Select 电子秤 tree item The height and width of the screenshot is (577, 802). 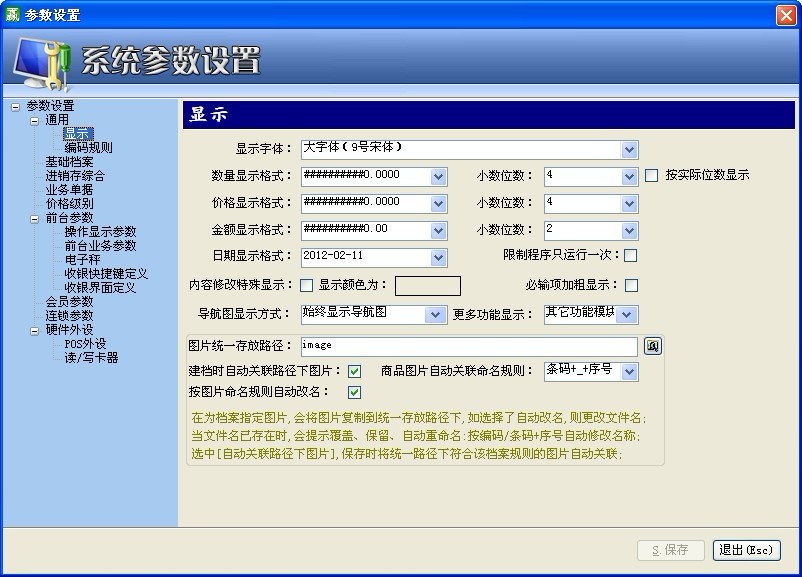(82, 260)
